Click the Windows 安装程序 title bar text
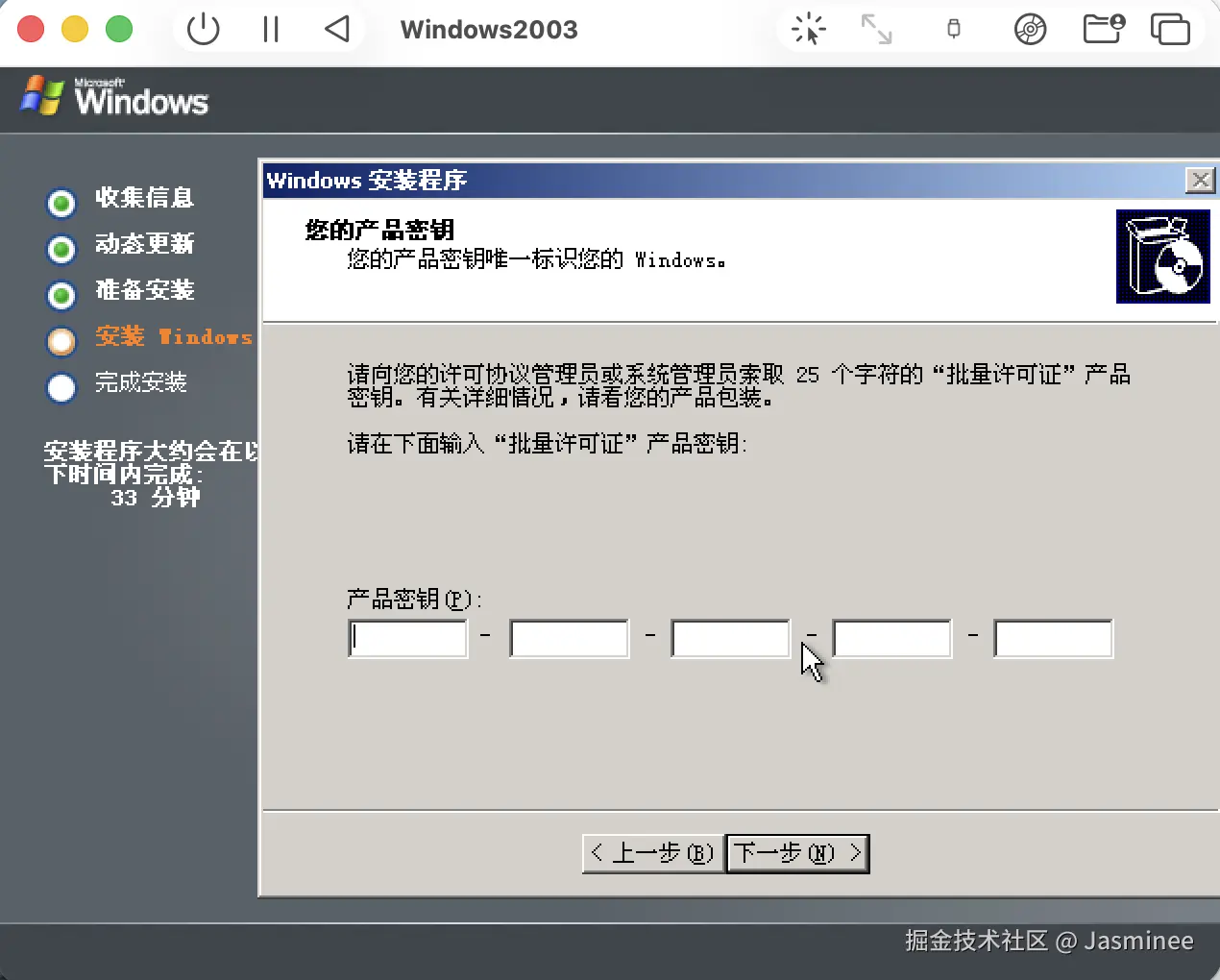This screenshot has height=980, width=1220. 367,181
